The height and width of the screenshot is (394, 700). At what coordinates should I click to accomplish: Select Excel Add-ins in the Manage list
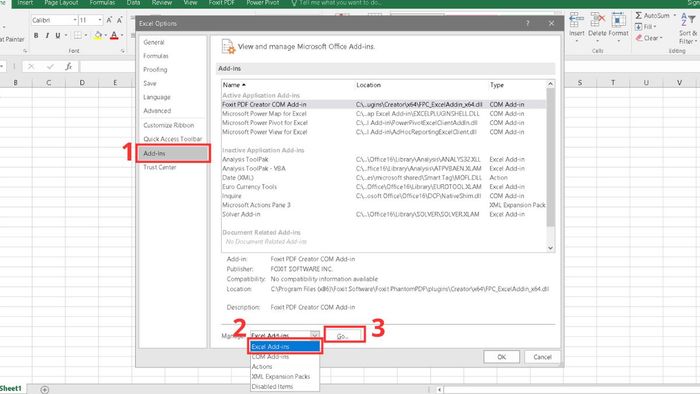pyautogui.click(x=285, y=347)
